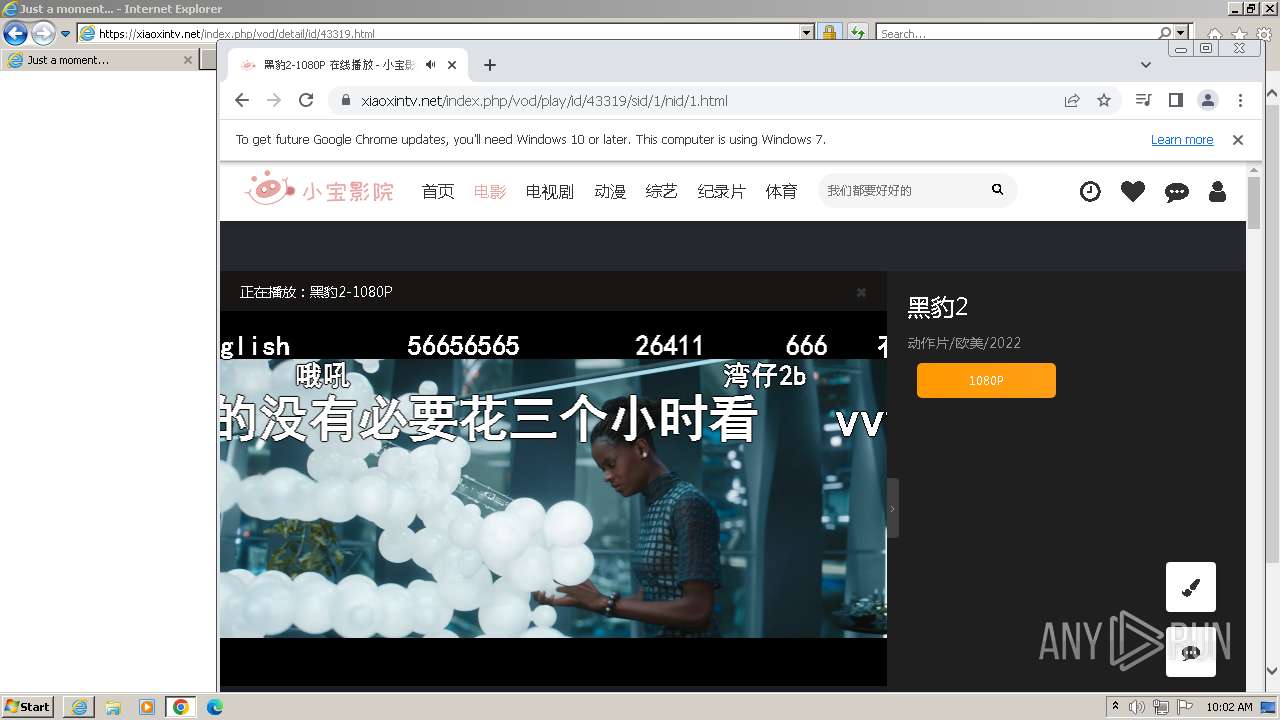The image size is (1280, 720).
Task: Open messages chat bubble icon
Action: [x=1177, y=192]
